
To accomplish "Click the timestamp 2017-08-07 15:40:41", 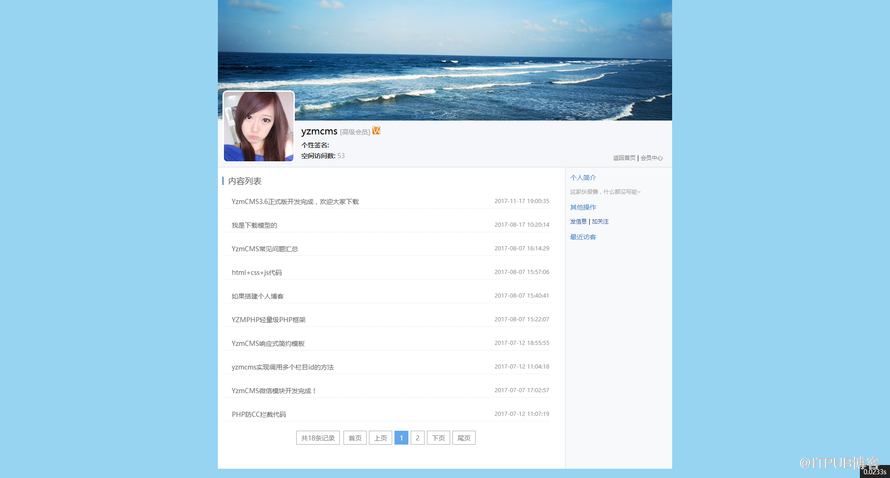I will tap(522, 296).
